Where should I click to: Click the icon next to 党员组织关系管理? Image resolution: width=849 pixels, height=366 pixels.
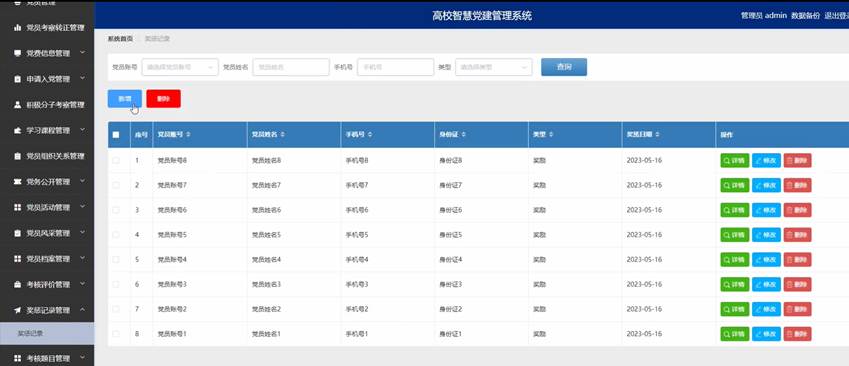pyautogui.click(x=17, y=156)
